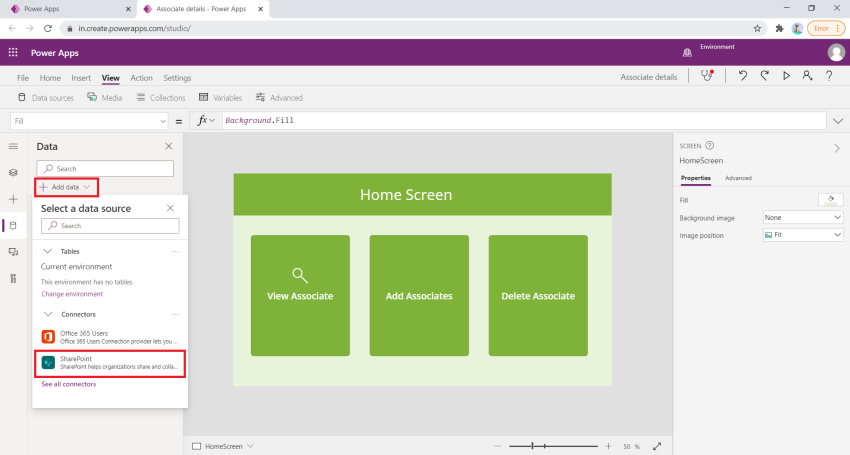The image size is (850, 455).
Task: Collapse the Connectors section
Action: click(x=48, y=314)
